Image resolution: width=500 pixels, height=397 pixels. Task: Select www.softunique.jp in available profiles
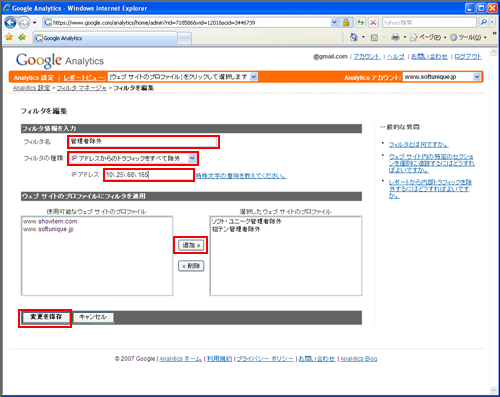click(48, 229)
